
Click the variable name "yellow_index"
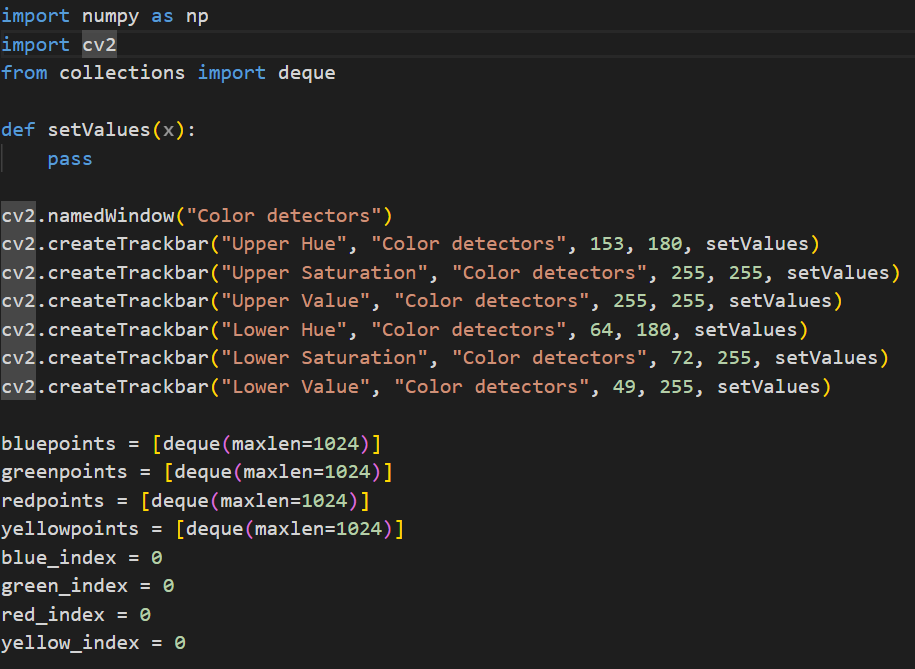pyautogui.click(x=70, y=643)
